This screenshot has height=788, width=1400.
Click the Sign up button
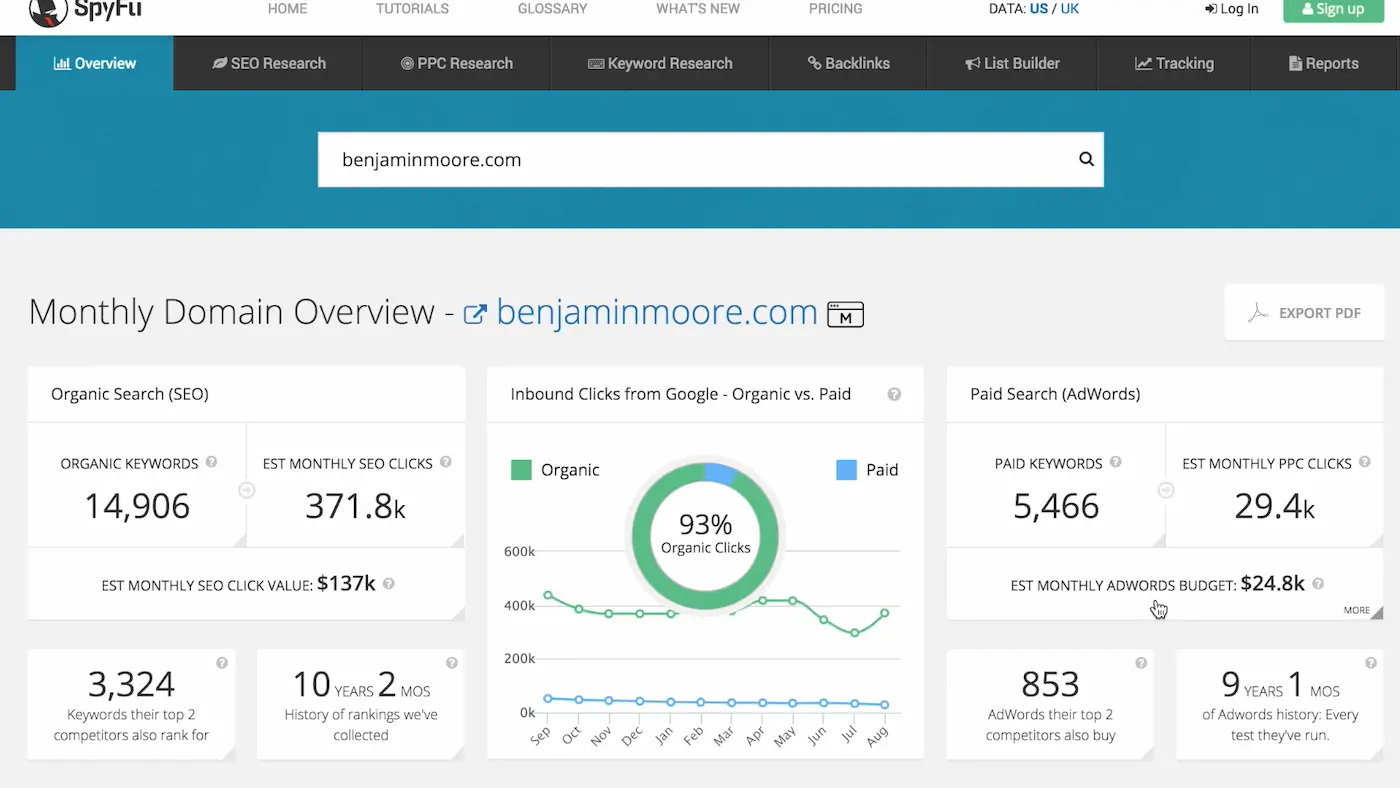tap(1333, 9)
